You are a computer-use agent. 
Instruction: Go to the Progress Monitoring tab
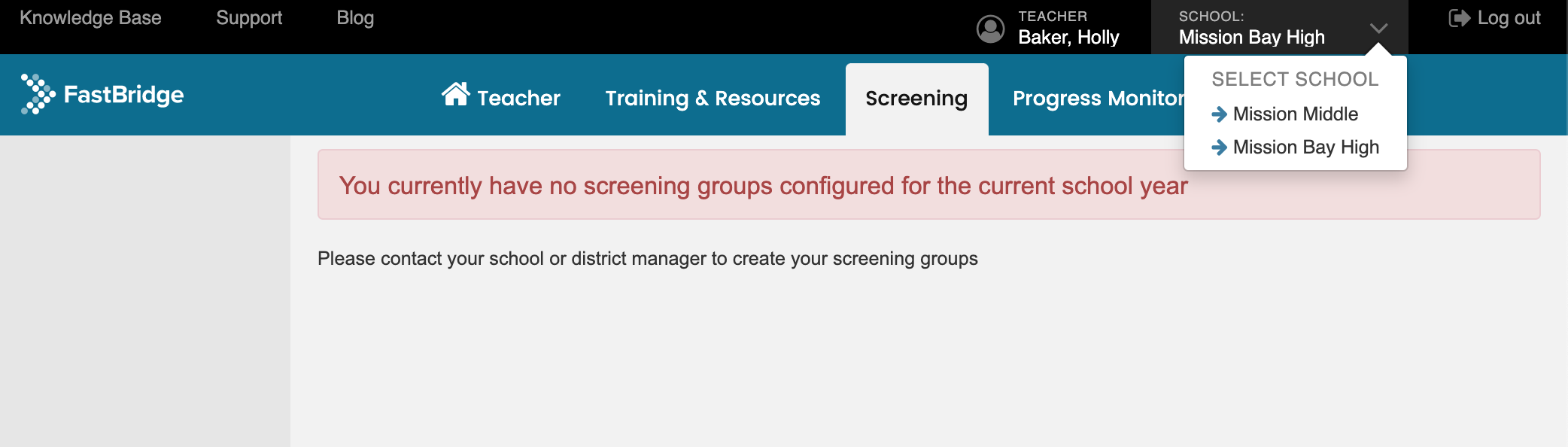(x=1099, y=99)
